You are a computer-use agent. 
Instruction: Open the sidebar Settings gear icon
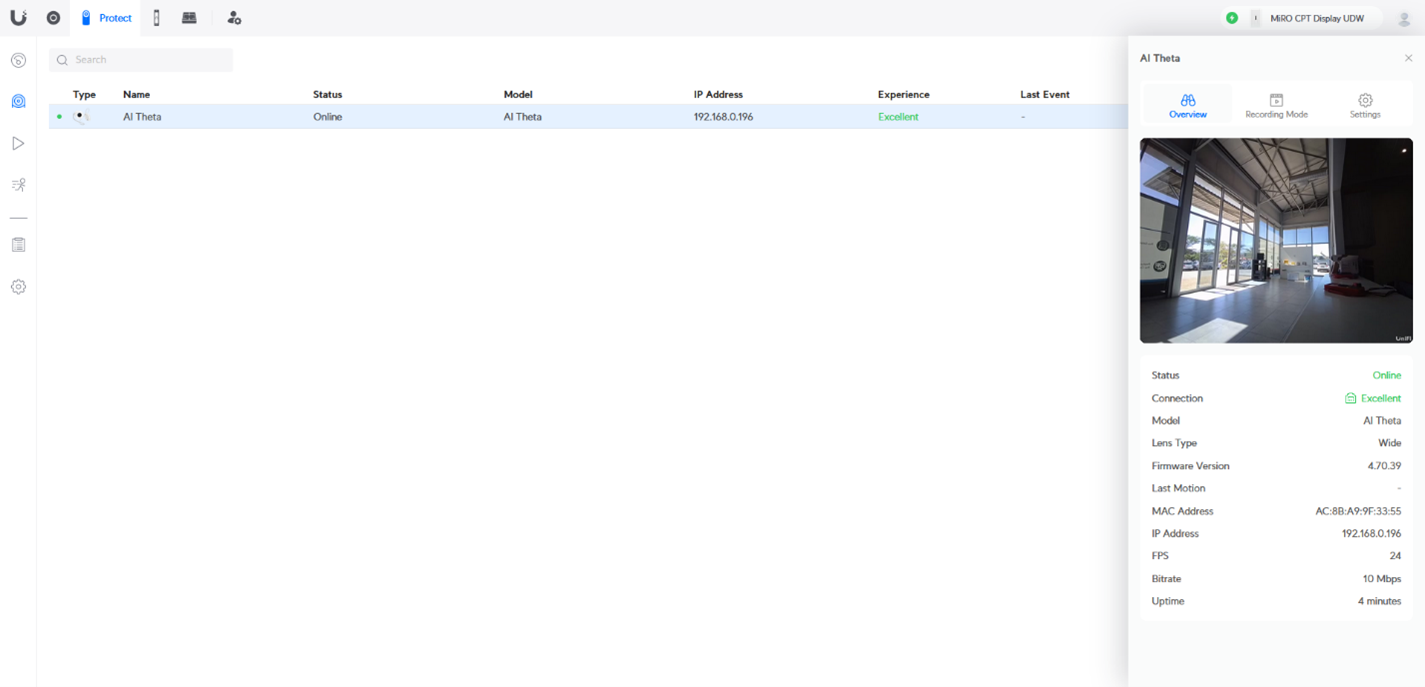(x=18, y=287)
